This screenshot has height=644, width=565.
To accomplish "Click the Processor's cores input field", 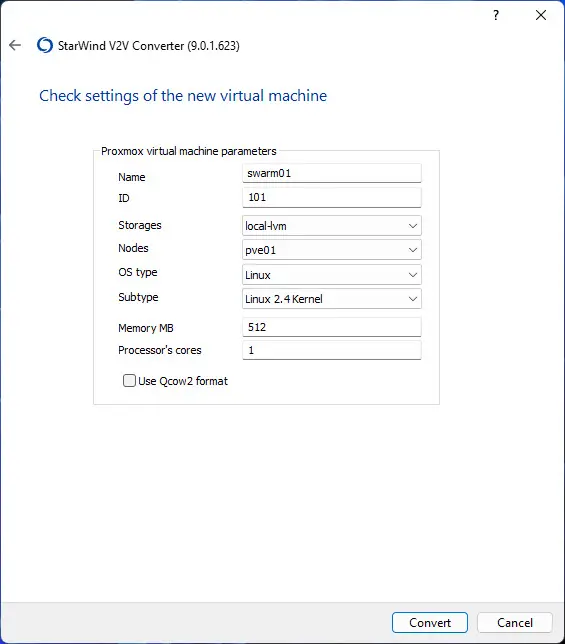I will pos(332,350).
